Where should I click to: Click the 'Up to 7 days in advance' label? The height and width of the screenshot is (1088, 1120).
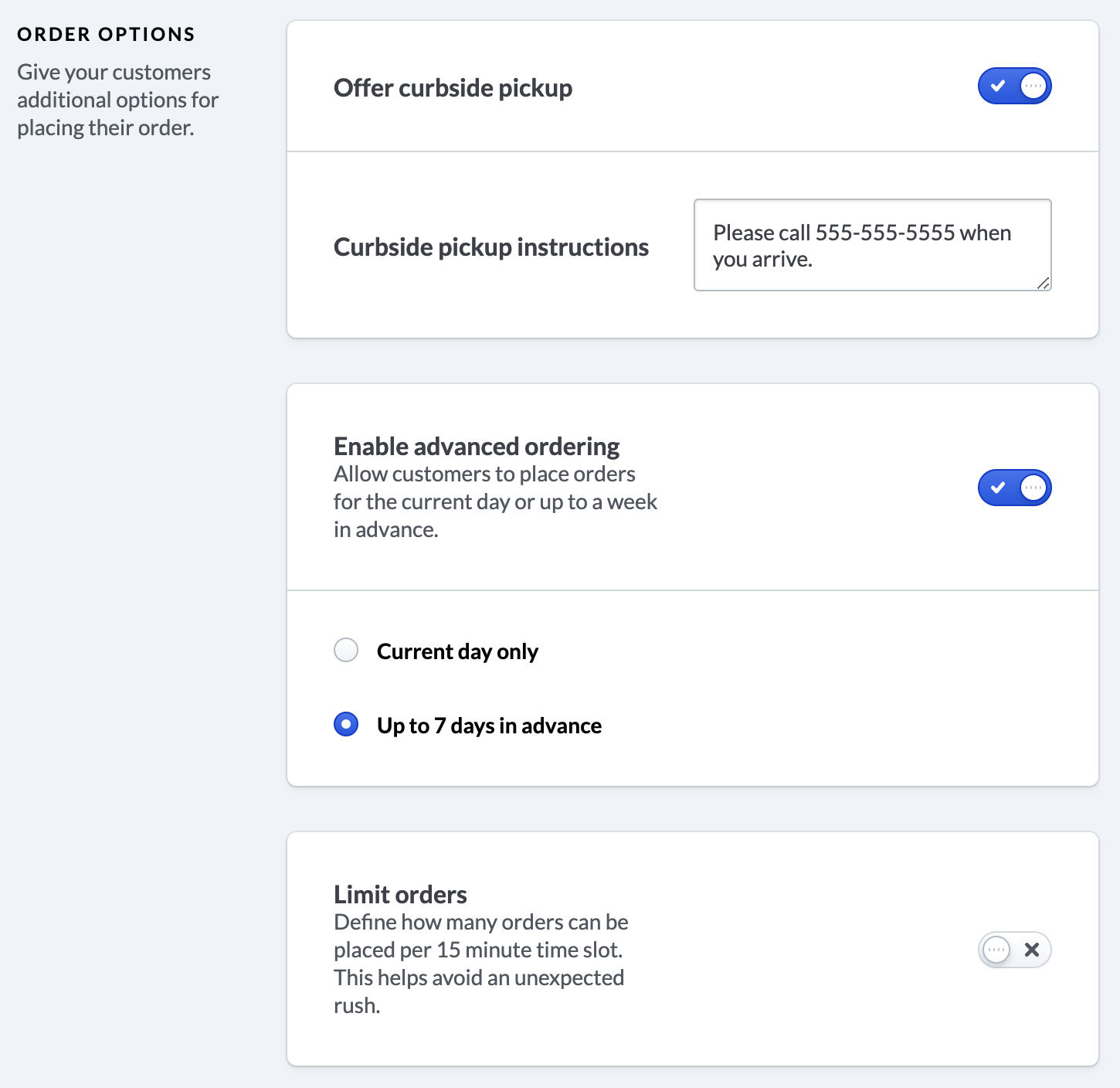(x=489, y=726)
